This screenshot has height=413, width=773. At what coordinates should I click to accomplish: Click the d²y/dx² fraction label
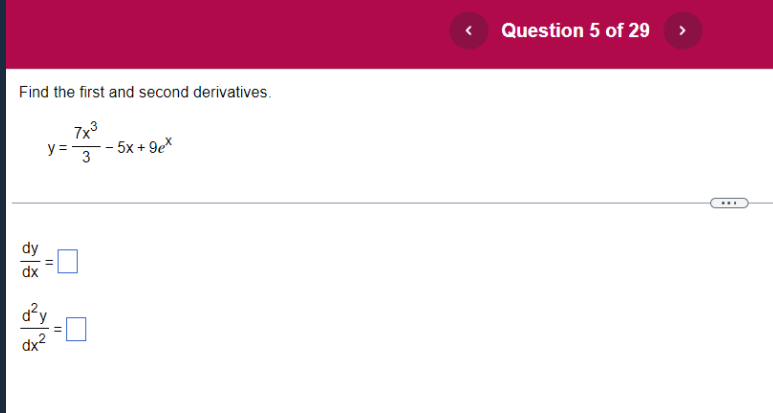pyautogui.click(x=35, y=328)
